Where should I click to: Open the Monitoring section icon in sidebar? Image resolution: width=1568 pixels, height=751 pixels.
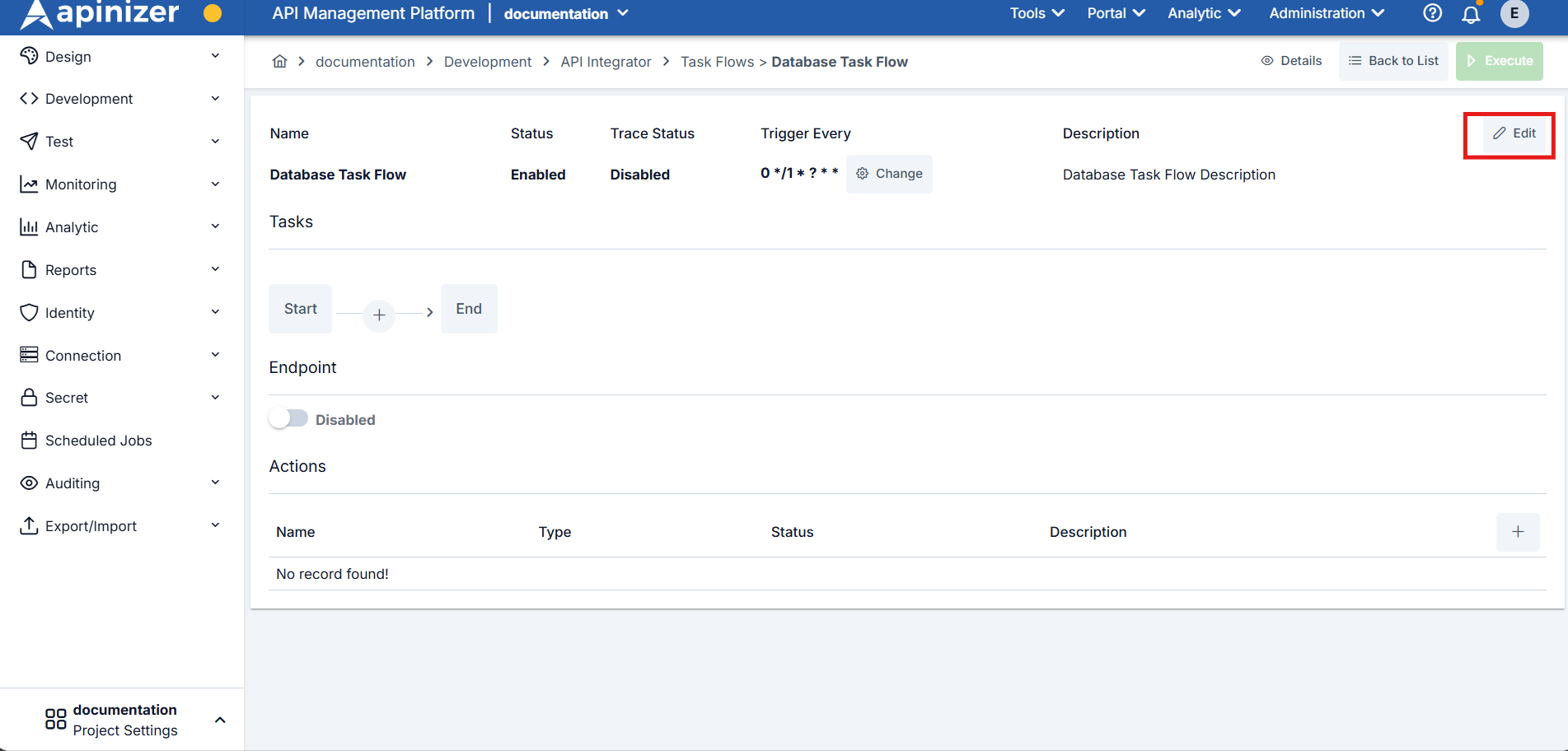[x=29, y=184]
